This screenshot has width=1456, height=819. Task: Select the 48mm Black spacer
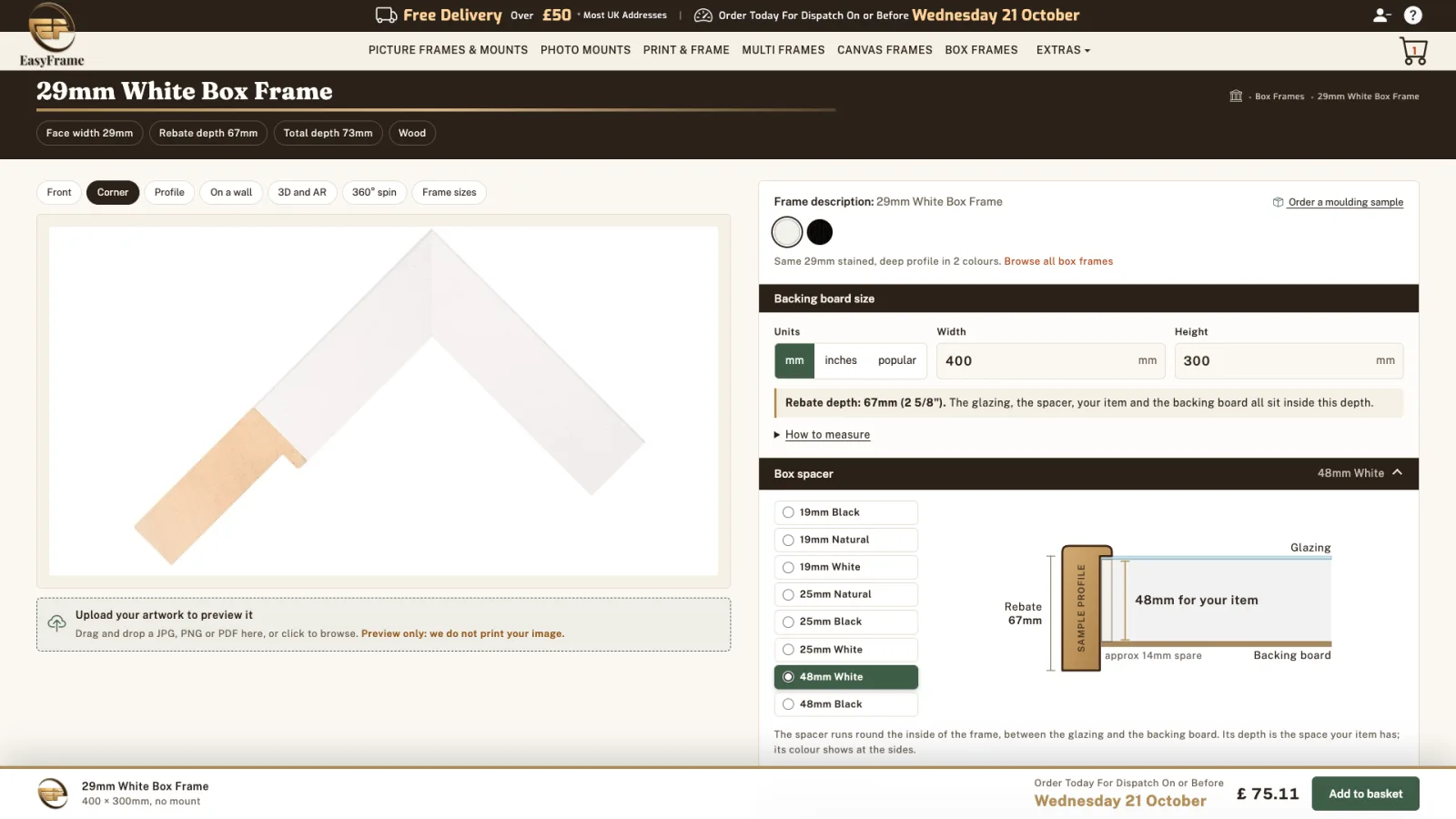tap(846, 704)
